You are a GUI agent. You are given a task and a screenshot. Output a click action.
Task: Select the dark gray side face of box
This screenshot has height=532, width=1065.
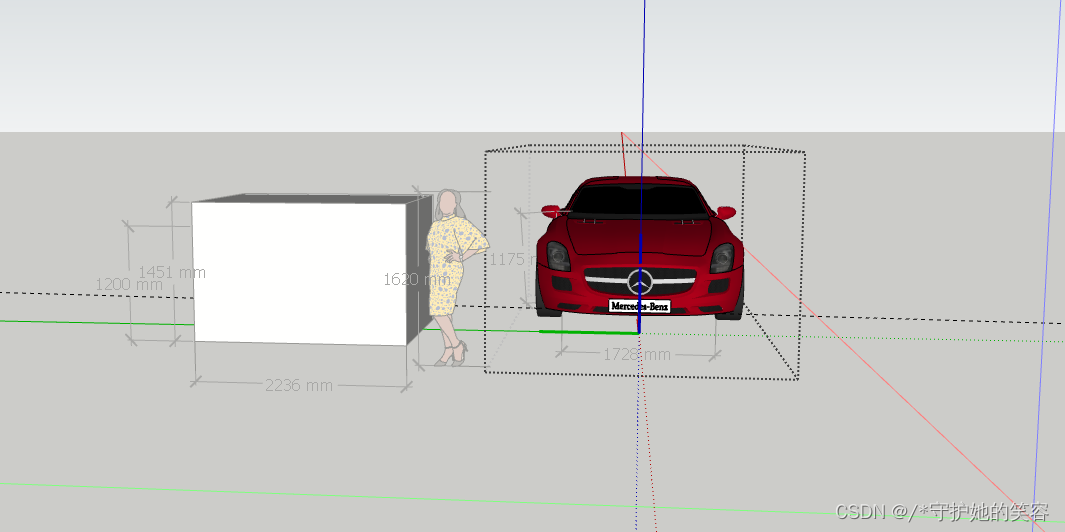tap(419, 269)
